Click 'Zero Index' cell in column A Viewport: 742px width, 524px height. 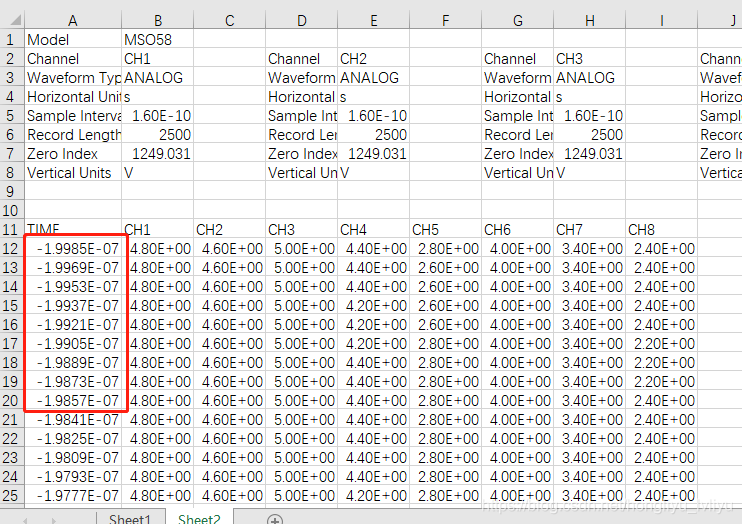pyautogui.click(x=73, y=153)
